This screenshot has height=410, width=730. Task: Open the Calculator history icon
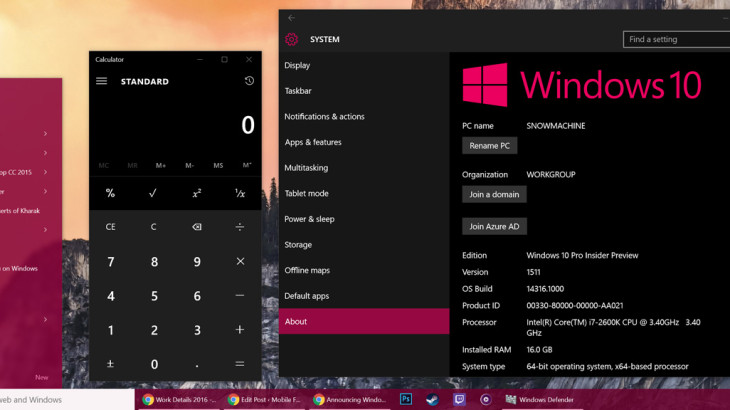click(249, 81)
